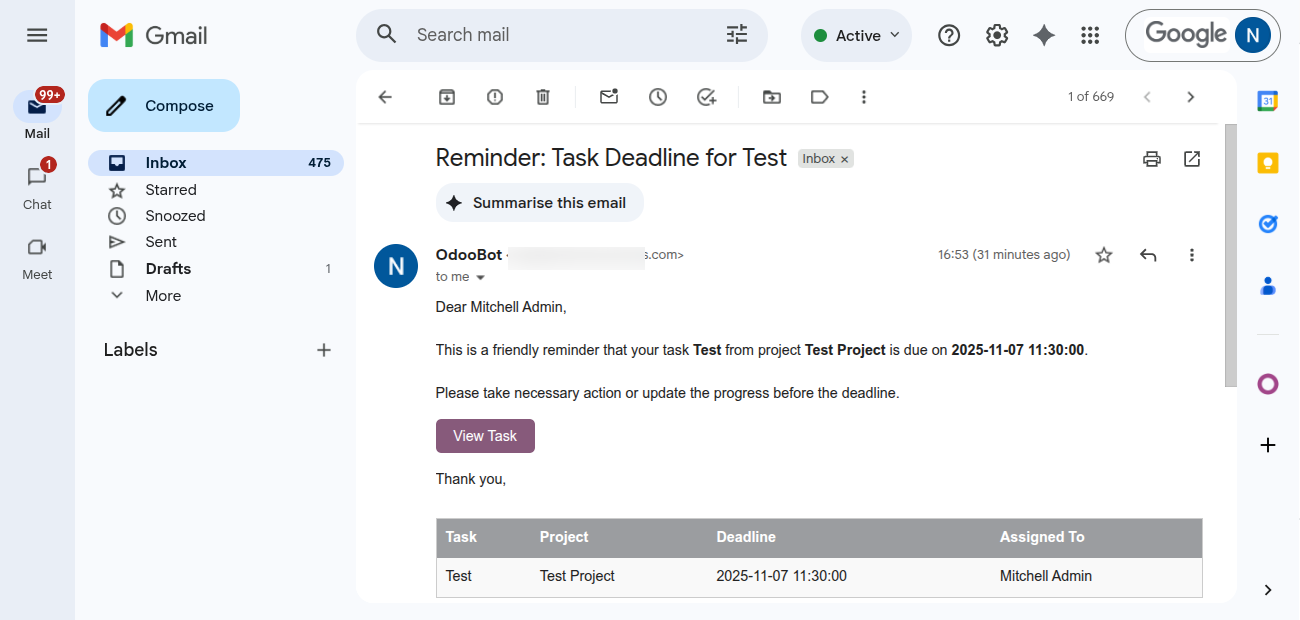The image size is (1300, 620).
Task: Open the Inbox folder
Action: pyautogui.click(x=216, y=163)
